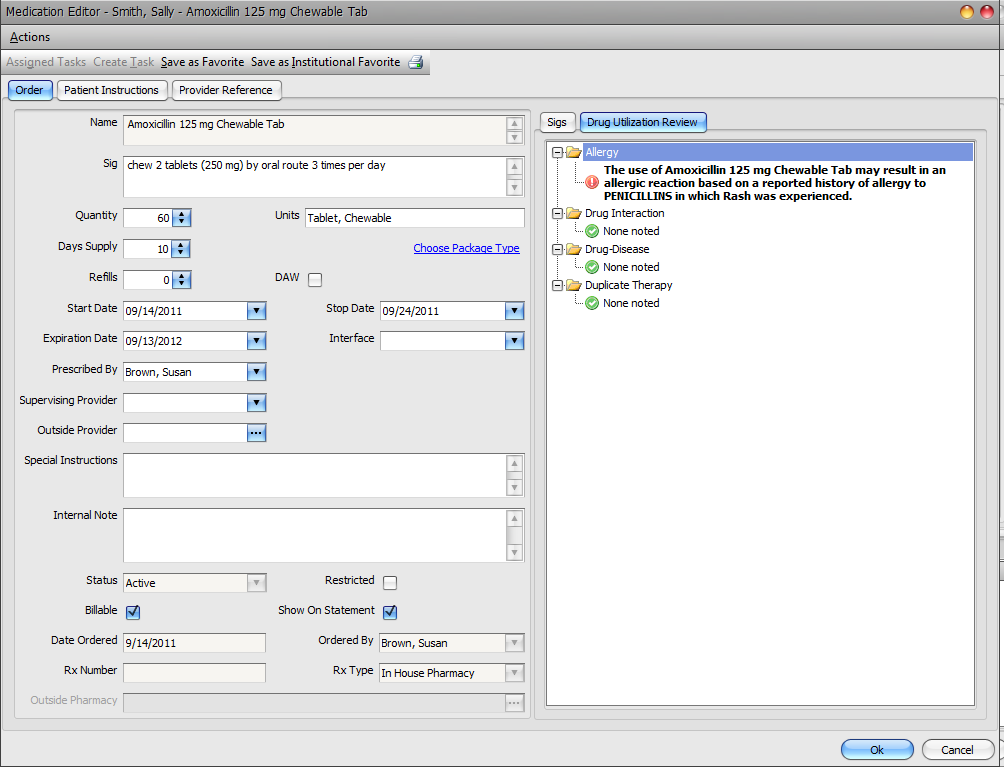This screenshot has height=767, width=1004.
Task: Click Create Task in the toolbar
Action: pyautogui.click(x=124, y=62)
